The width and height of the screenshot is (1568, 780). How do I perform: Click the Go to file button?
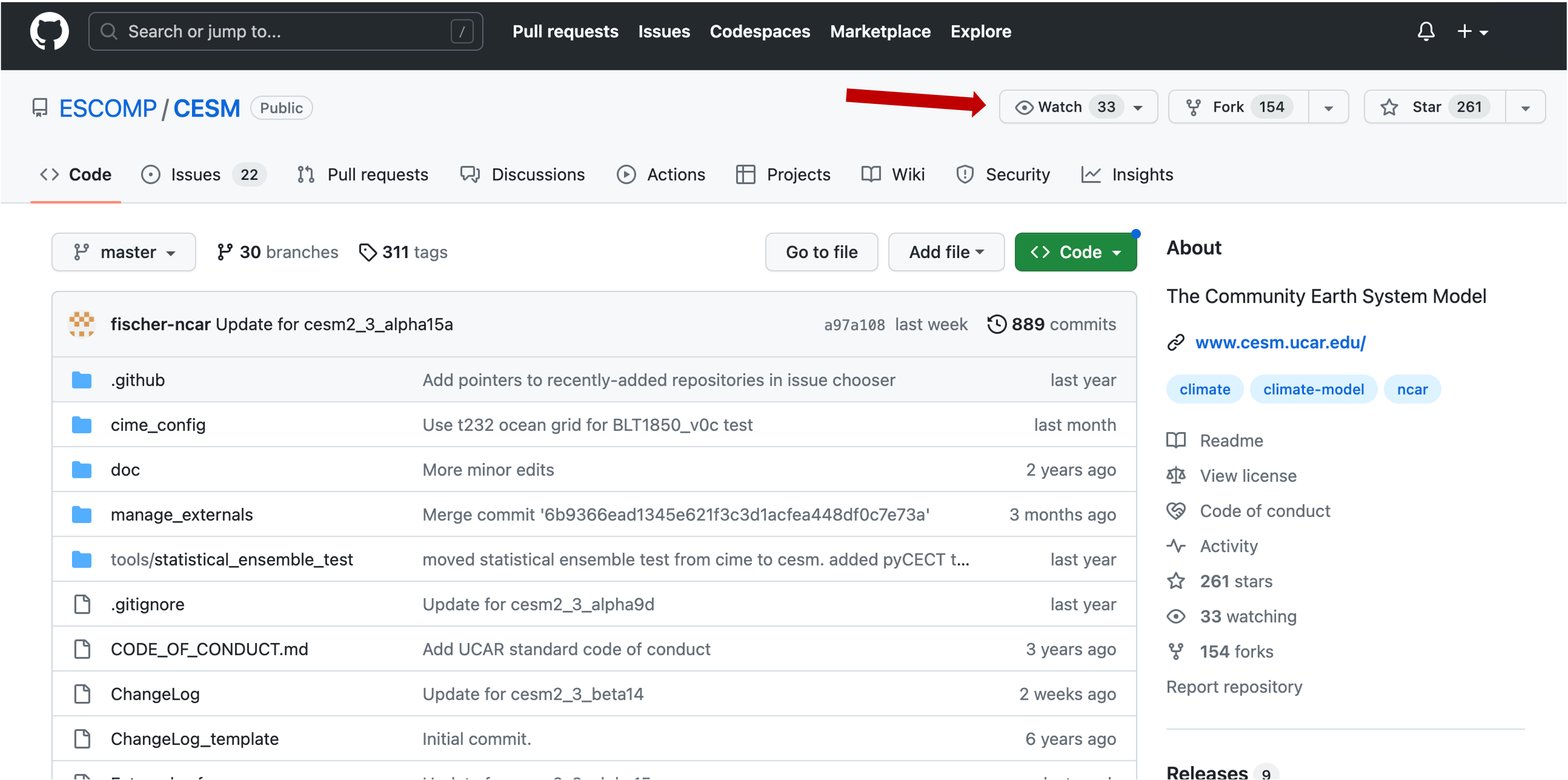pos(821,251)
